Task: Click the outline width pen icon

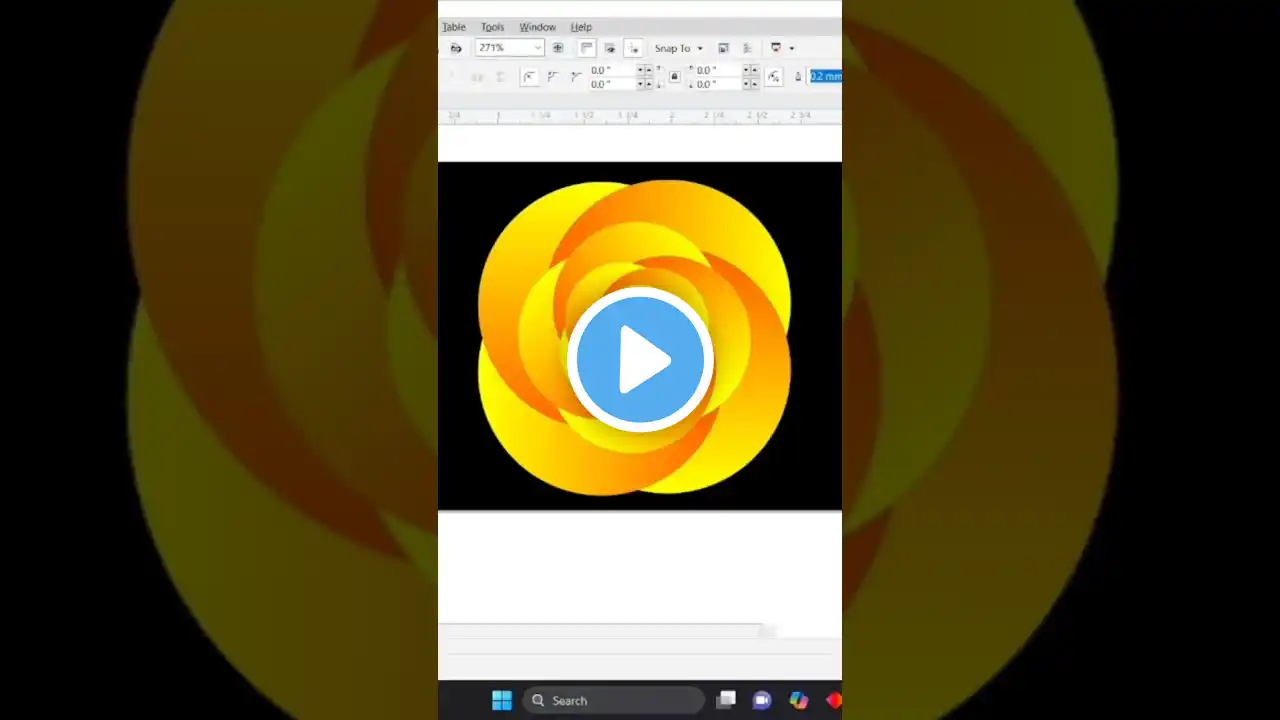Action: (798, 77)
